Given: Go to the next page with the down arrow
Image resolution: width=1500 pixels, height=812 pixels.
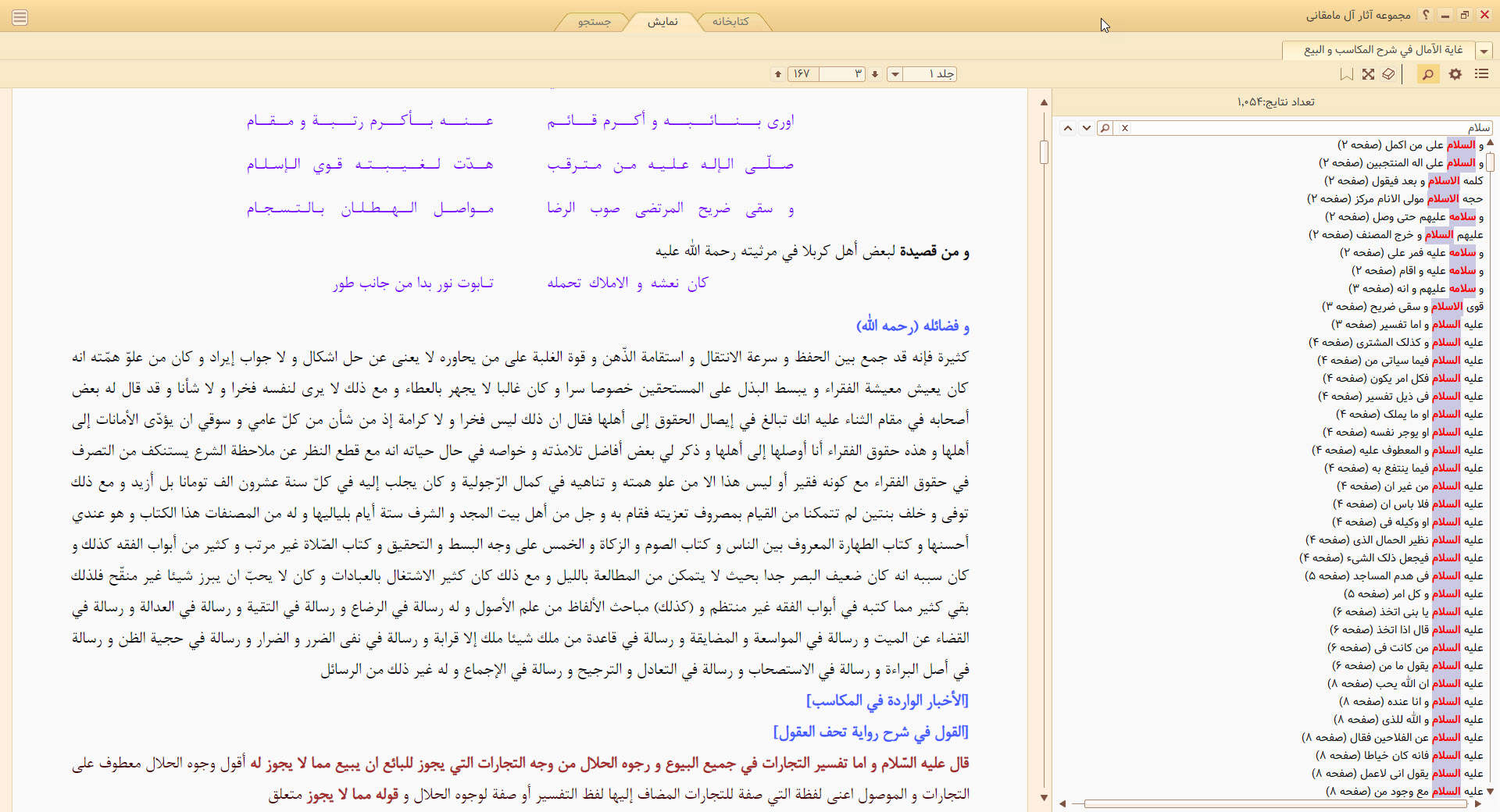Looking at the screenshot, I should (x=875, y=74).
